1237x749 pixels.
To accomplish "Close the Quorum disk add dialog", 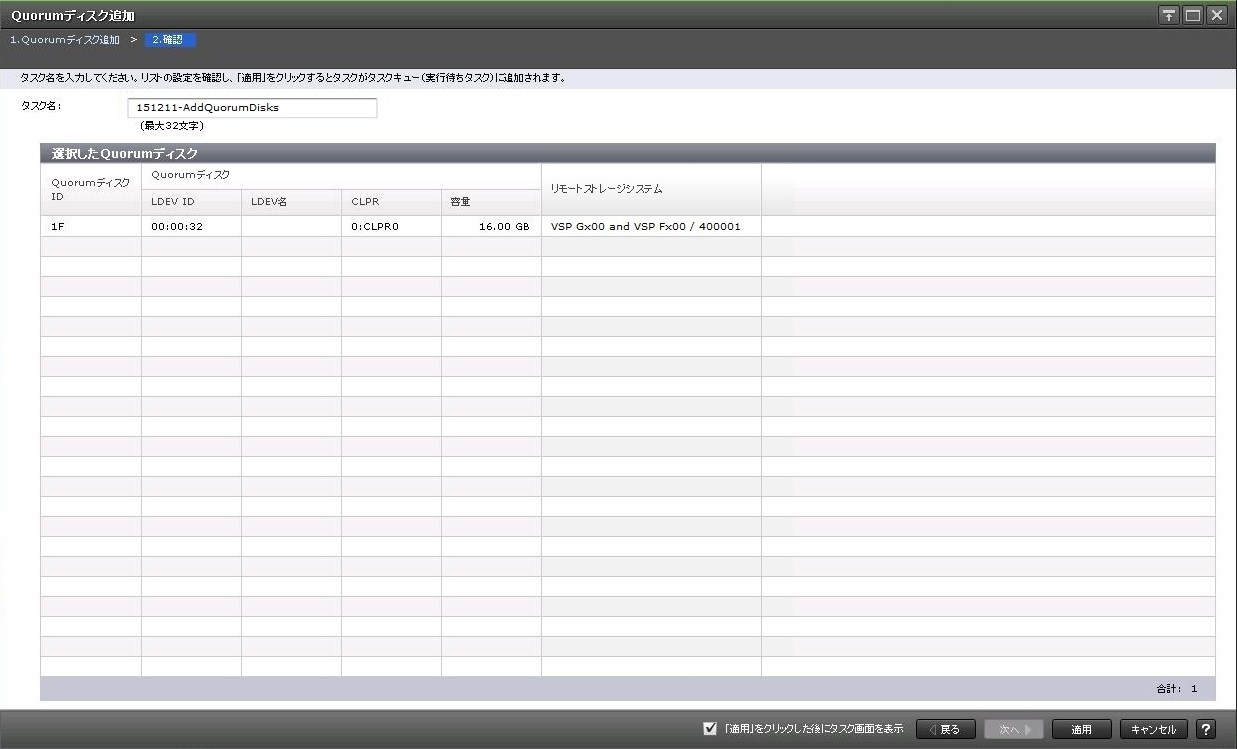I will [1216, 15].
